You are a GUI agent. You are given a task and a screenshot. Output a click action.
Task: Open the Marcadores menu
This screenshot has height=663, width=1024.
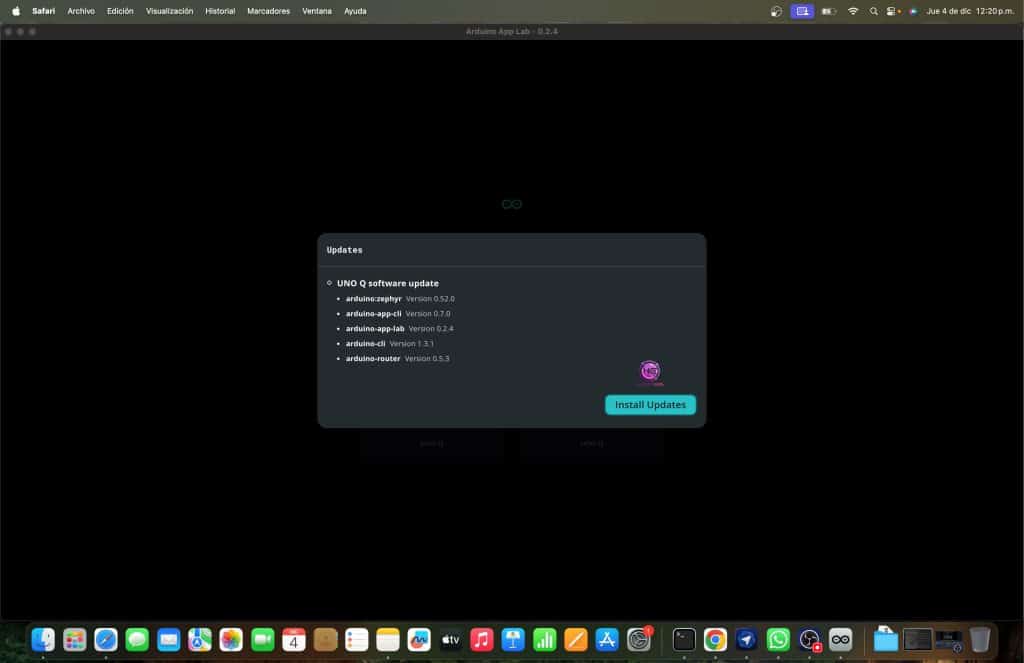tap(268, 11)
